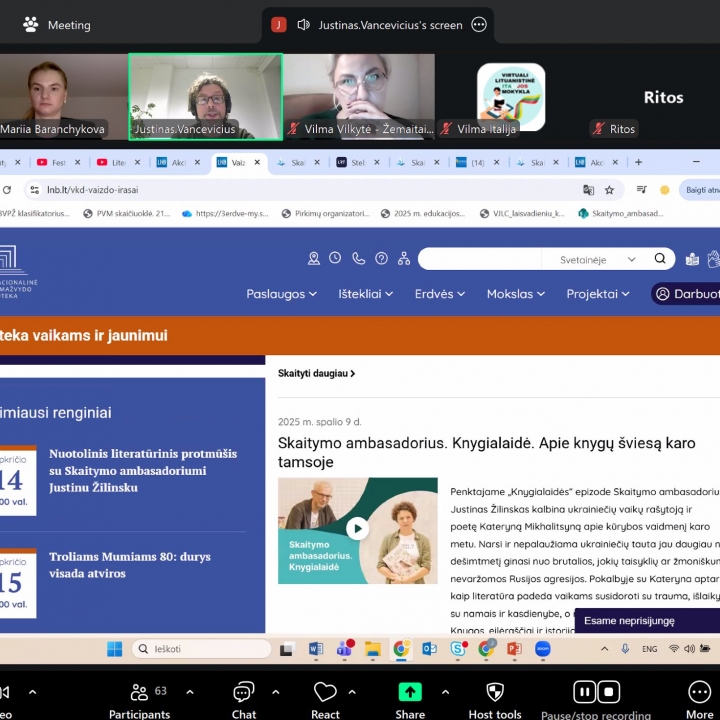Screen dimensions: 720x720
Task: Open the Zoom Chat panel
Action: (243, 693)
